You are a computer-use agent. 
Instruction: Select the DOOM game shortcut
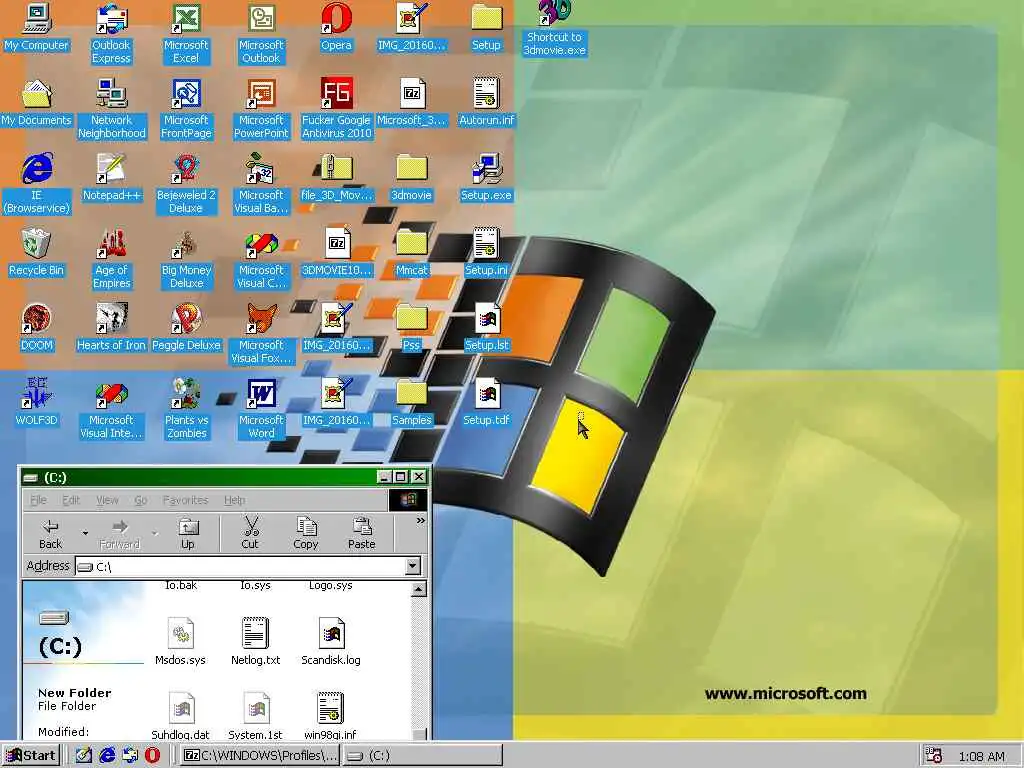click(x=37, y=327)
